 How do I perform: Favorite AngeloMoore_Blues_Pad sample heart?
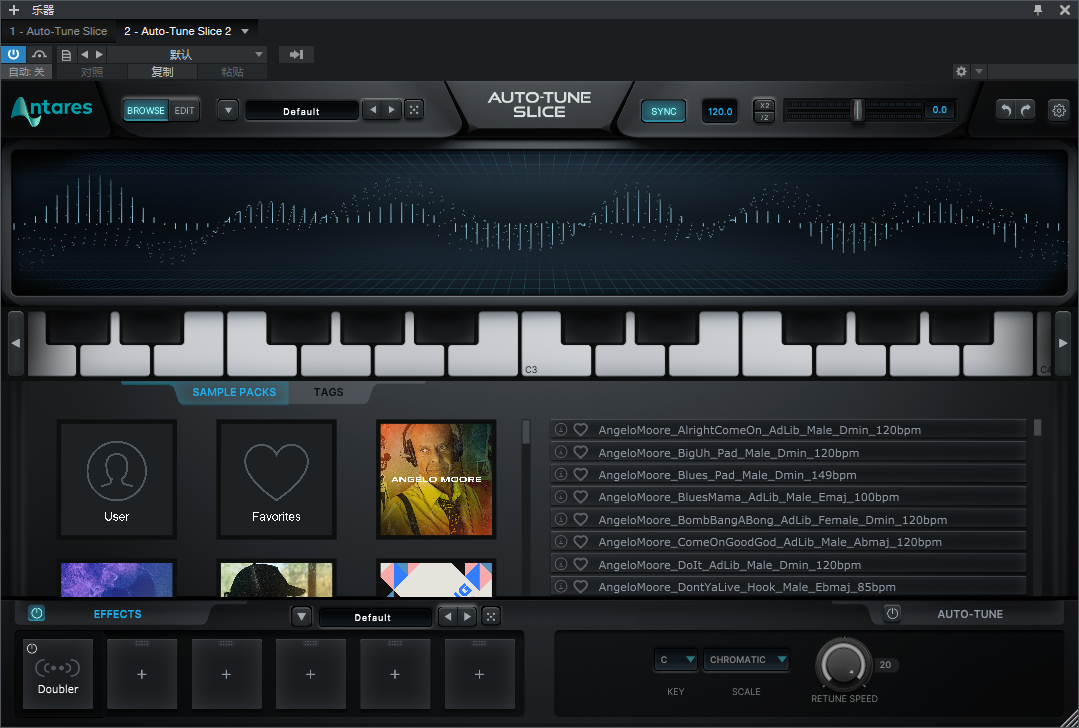coord(581,474)
